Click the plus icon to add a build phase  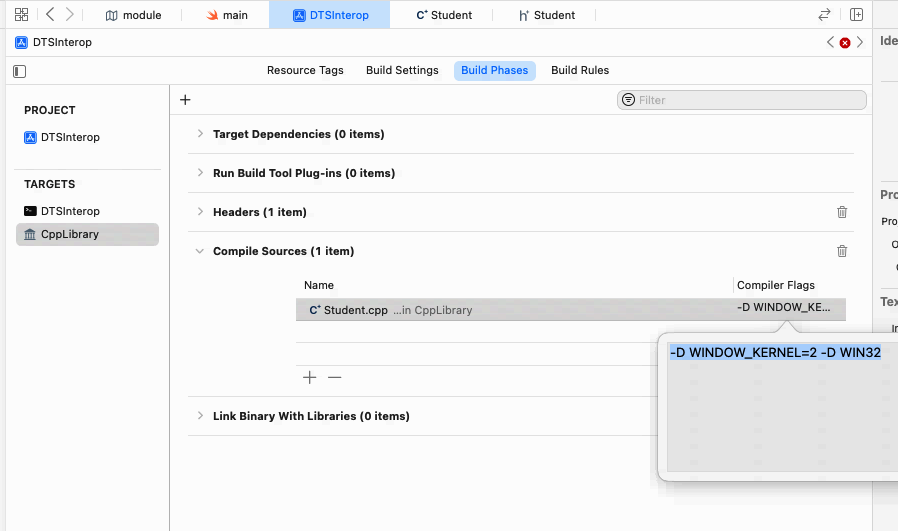tap(185, 100)
